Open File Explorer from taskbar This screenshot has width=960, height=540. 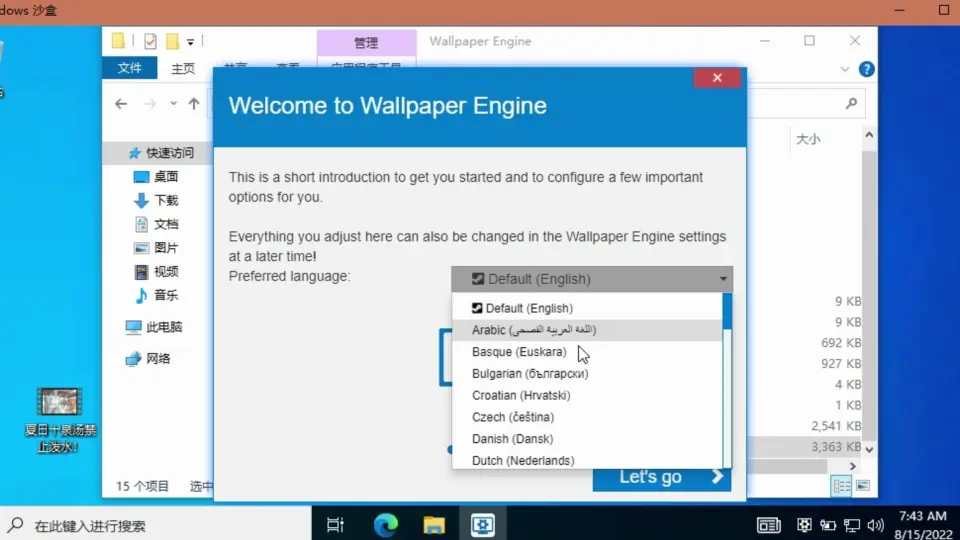click(434, 525)
